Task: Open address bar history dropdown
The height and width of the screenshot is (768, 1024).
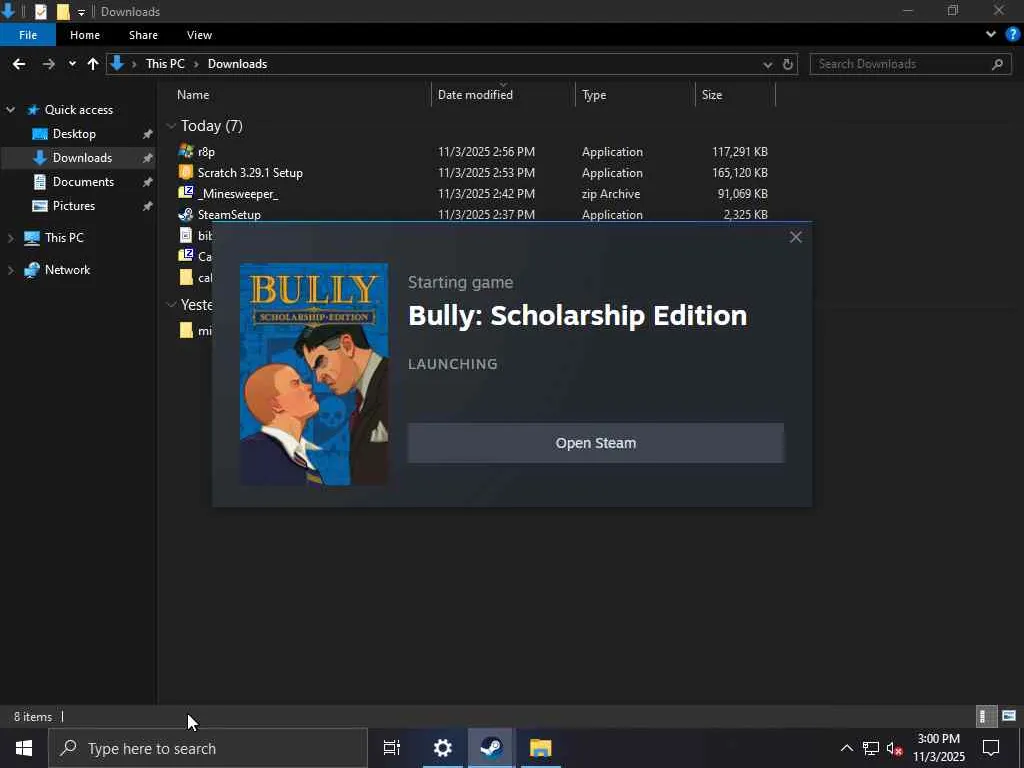Action: click(767, 64)
